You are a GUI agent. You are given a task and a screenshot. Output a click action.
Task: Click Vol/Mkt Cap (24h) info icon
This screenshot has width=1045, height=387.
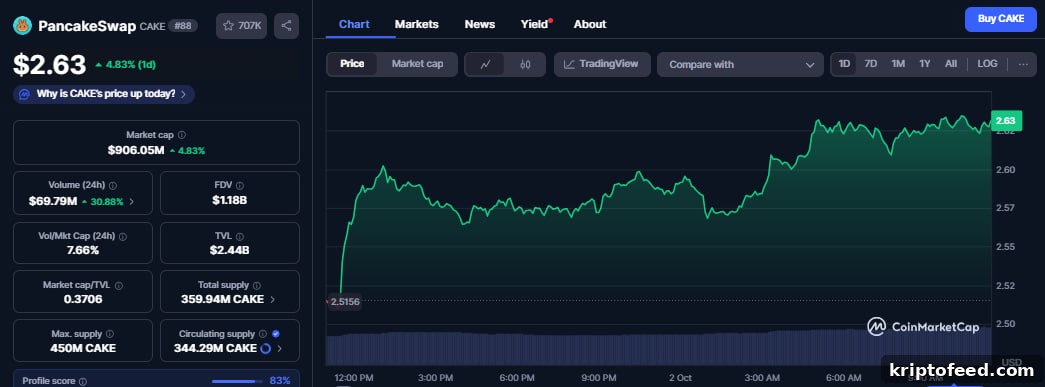click(x=123, y=236)
